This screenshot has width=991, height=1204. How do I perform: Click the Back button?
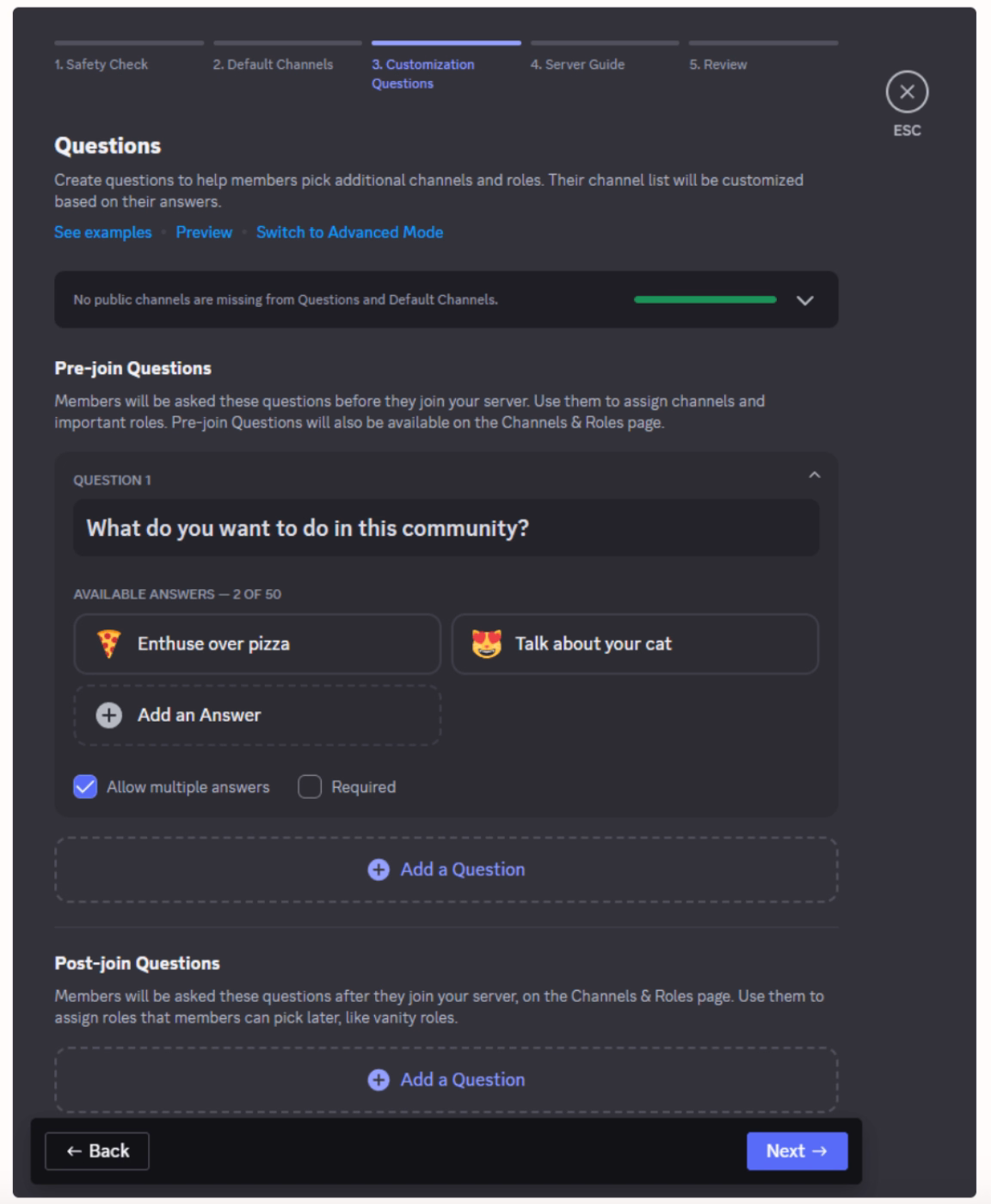[97, 1152]
